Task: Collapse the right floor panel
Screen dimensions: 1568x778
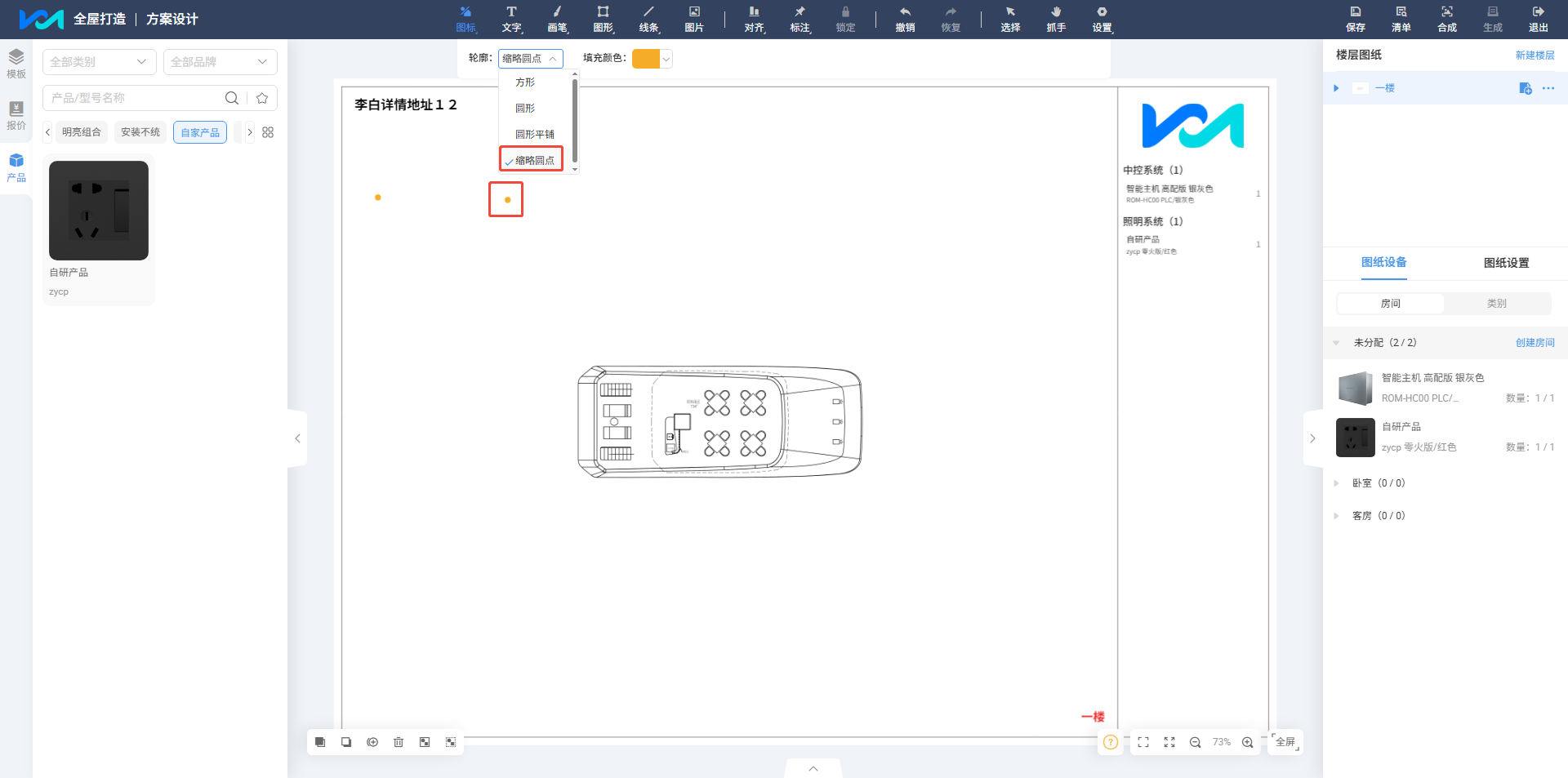Action: point(1312,438)
